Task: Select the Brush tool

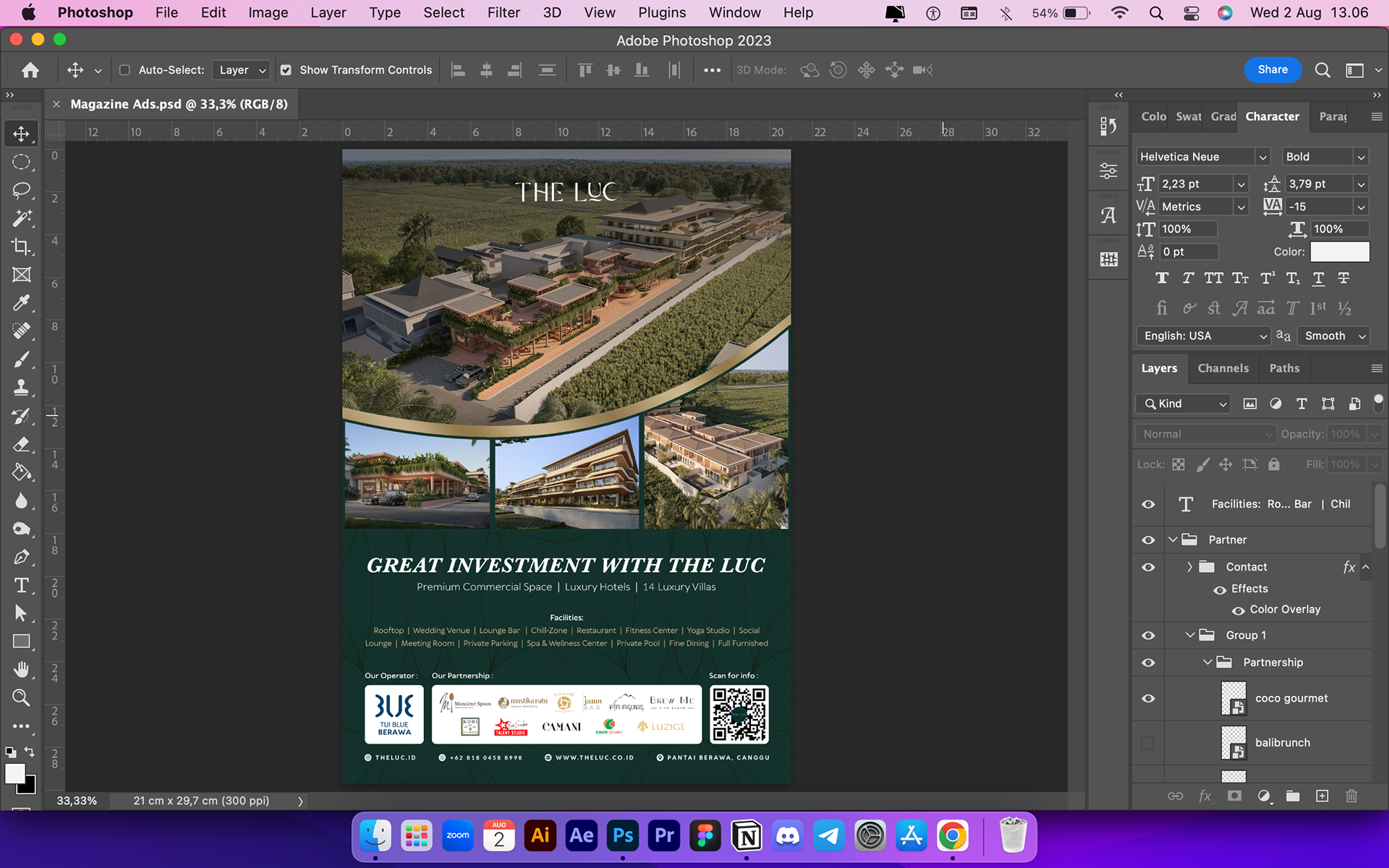Action: click(x=21, y=359)
